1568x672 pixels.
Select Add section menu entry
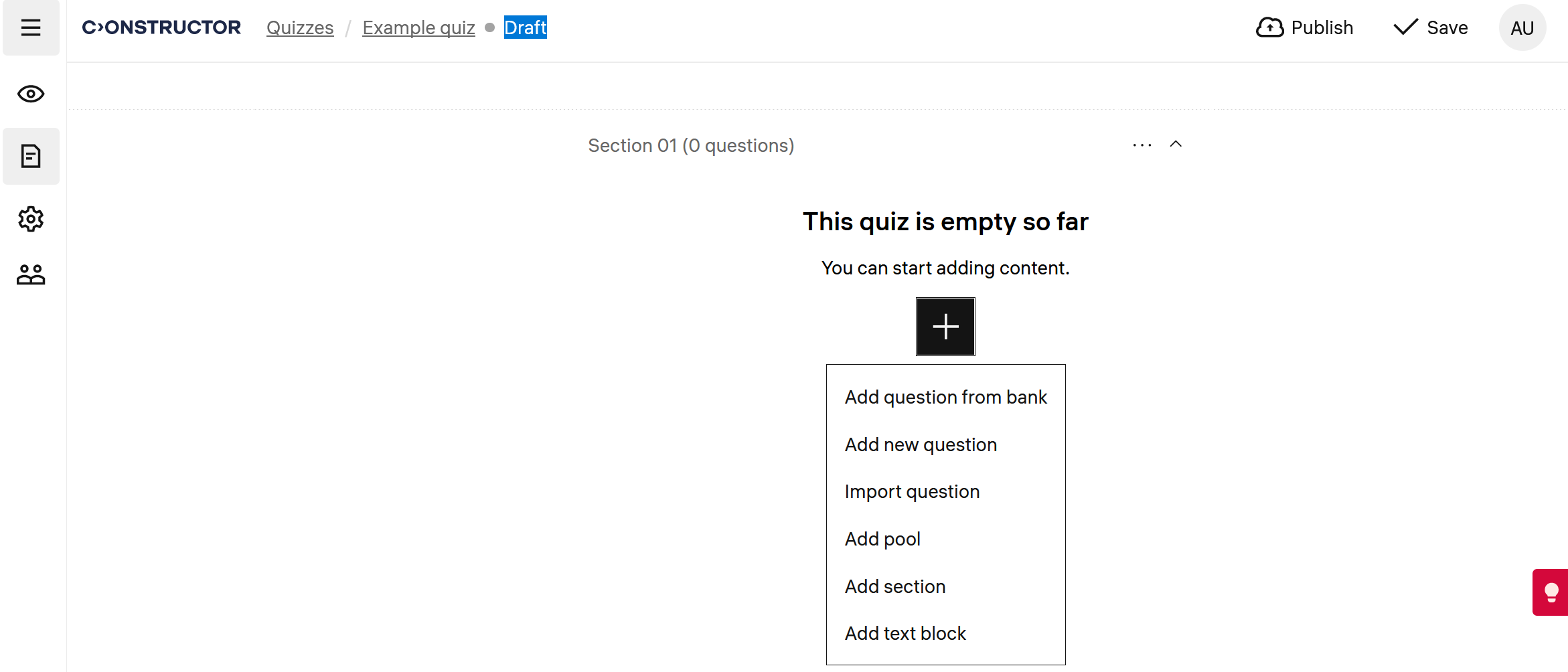895,587
